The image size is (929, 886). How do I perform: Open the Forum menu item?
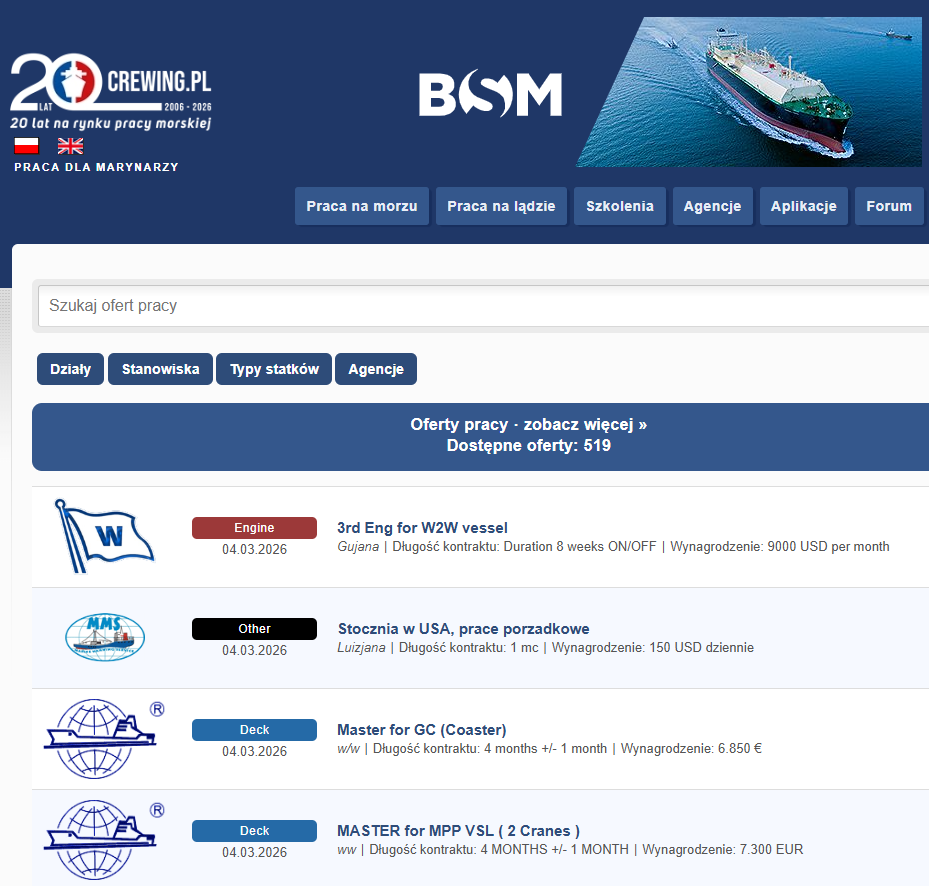[x=888, y=206]
